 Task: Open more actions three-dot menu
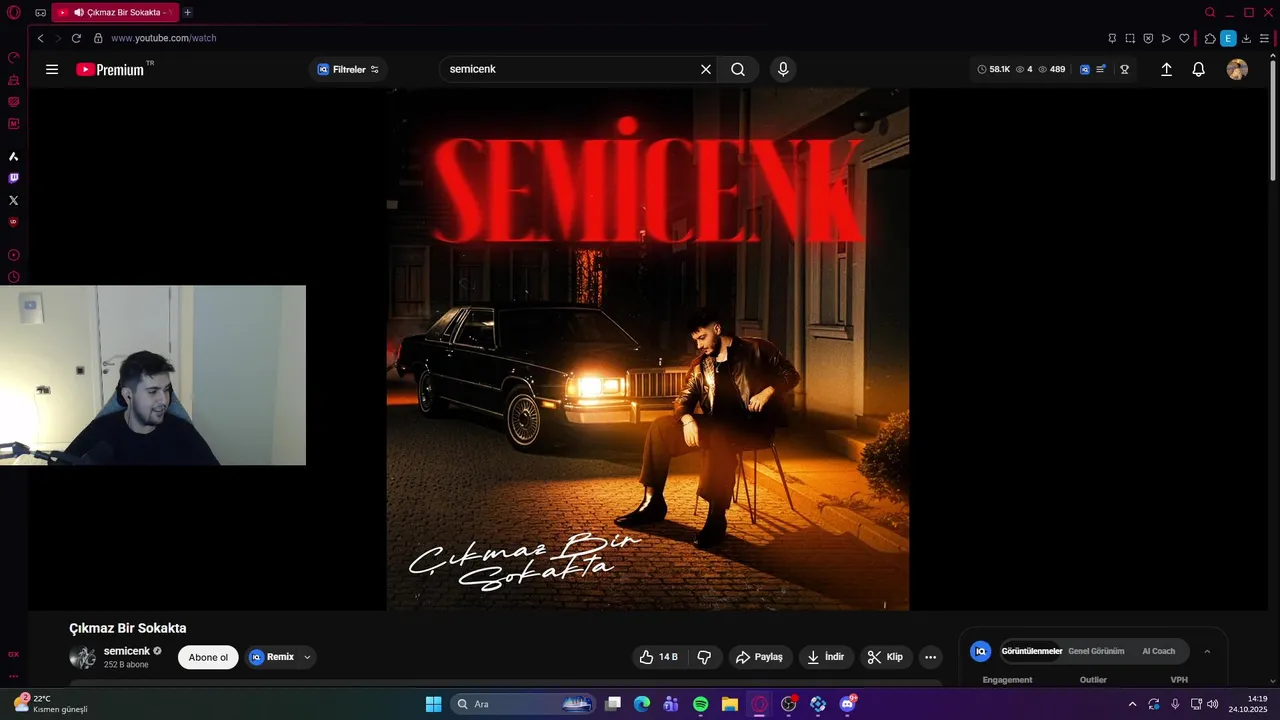pos(931,657)
